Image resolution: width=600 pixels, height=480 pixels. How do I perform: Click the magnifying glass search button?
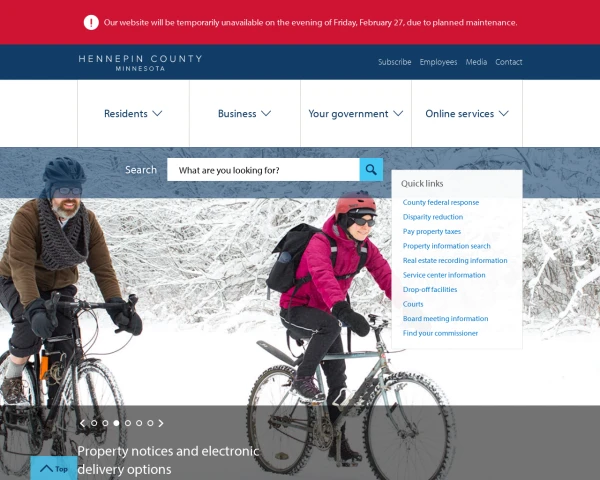click(371, 170)
